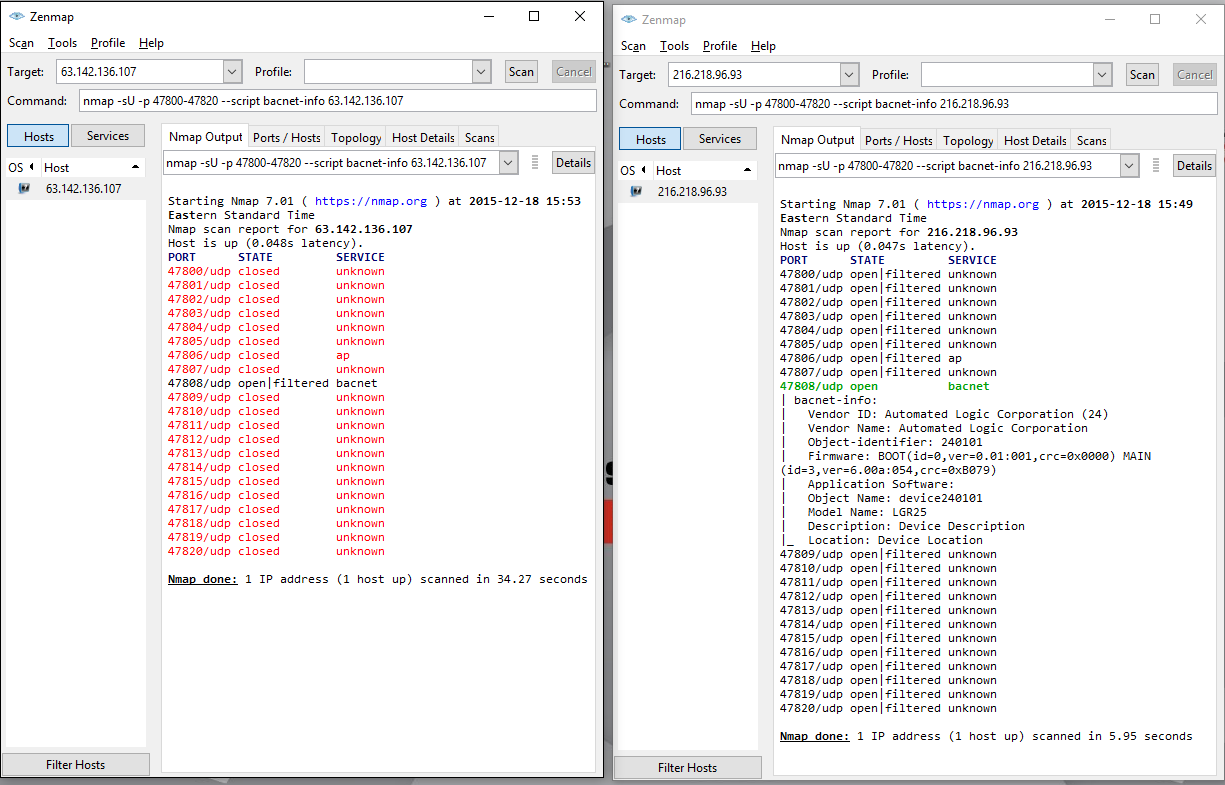Open Tools menu in left window

[x=62, y=43]
